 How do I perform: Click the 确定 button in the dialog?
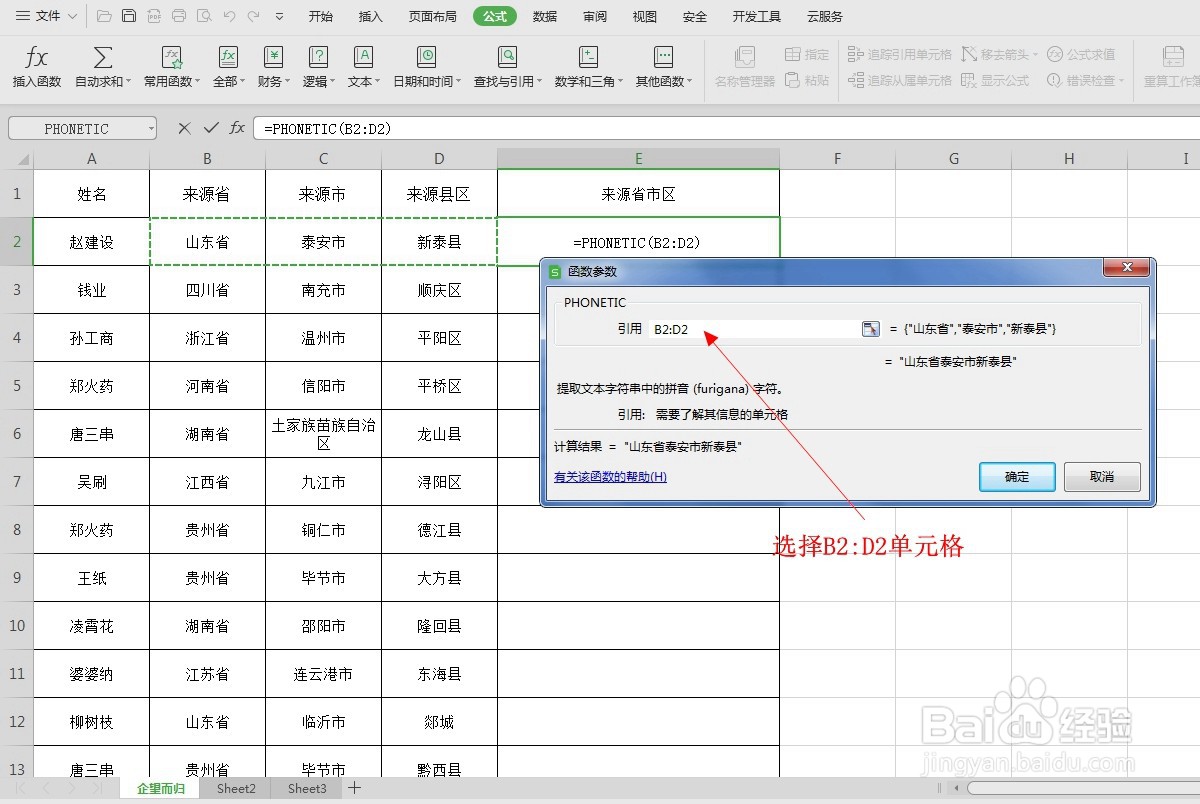point(1017,477)
